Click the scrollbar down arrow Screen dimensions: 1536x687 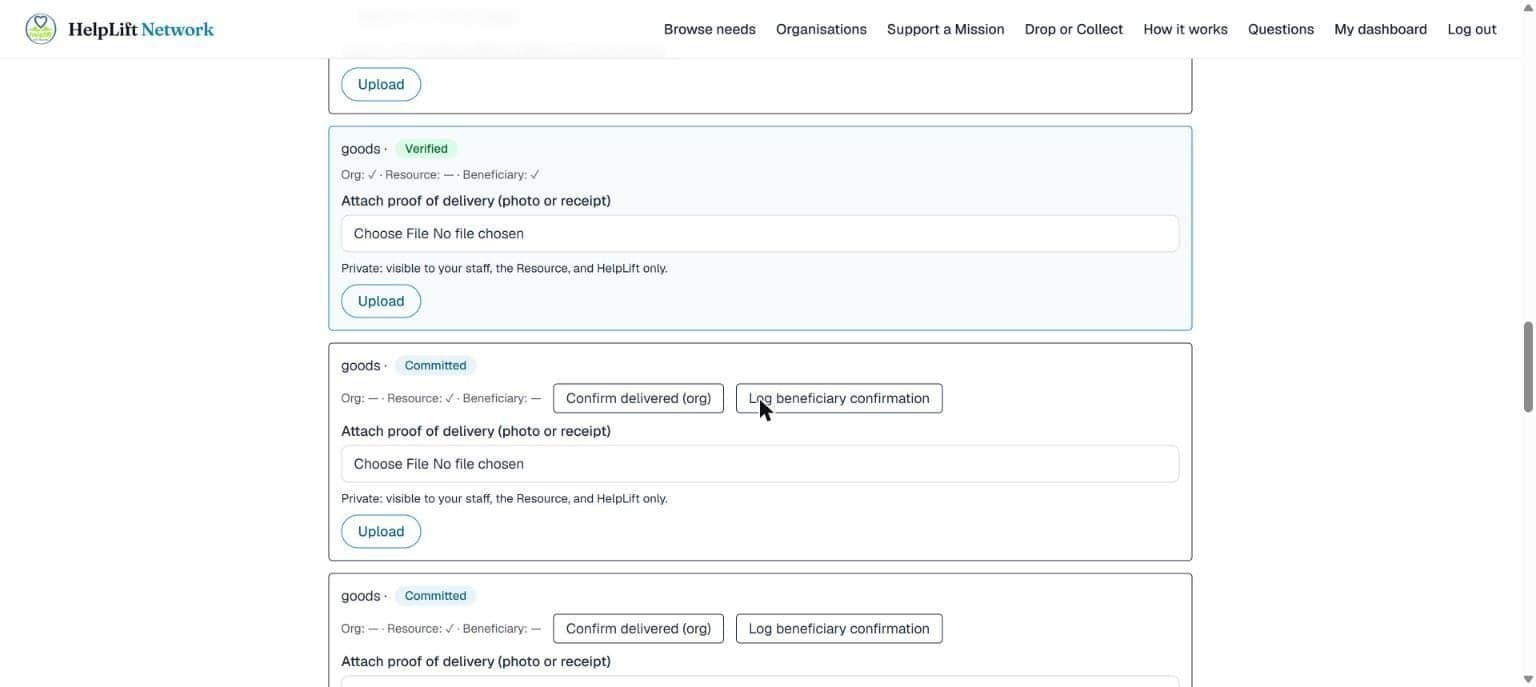coord(1527,679)
